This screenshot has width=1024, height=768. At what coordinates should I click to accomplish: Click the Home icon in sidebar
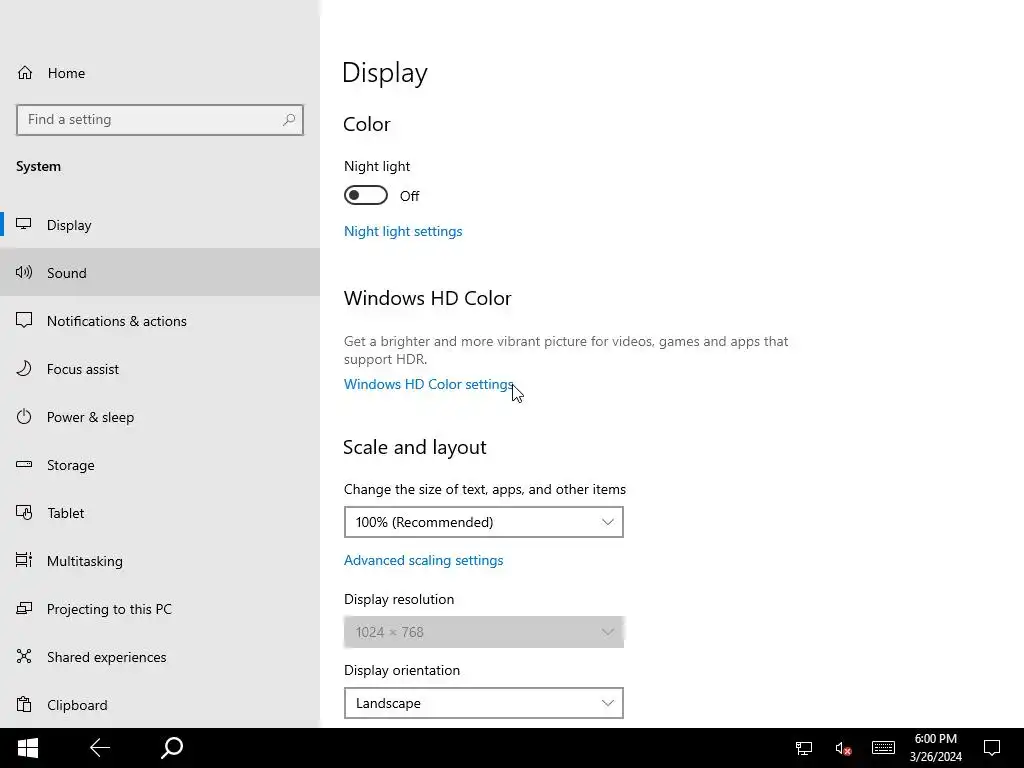[25, 72]
